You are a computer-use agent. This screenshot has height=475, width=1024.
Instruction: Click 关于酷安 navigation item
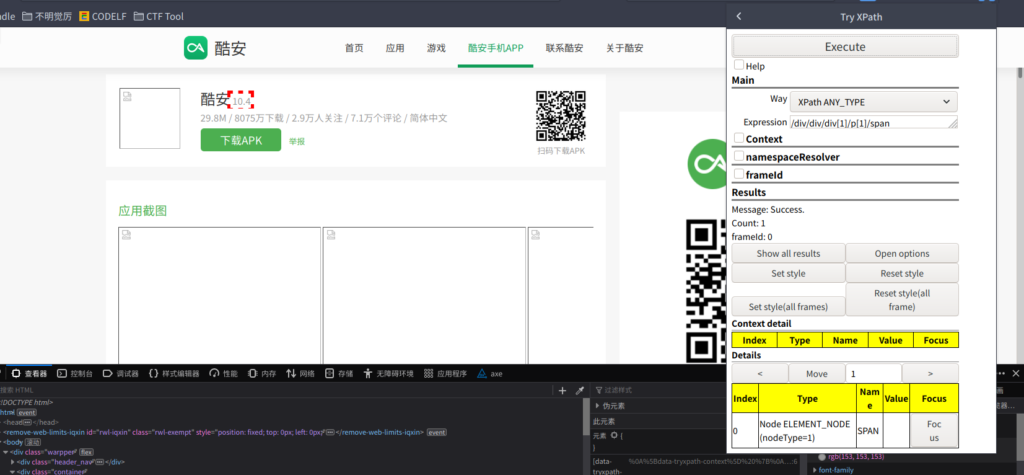point(624,48)
